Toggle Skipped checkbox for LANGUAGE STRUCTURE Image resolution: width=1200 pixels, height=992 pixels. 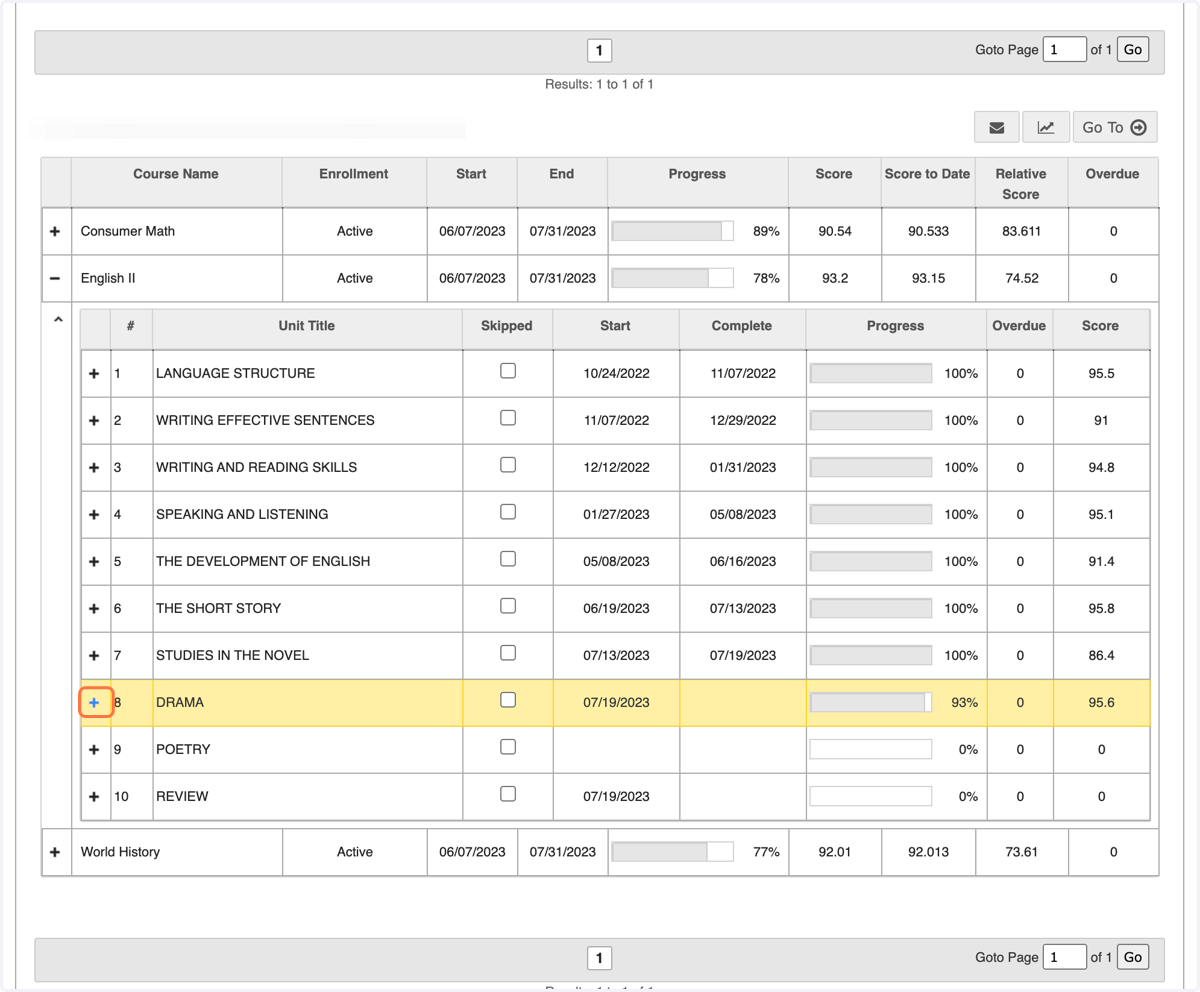pos(508,371)
